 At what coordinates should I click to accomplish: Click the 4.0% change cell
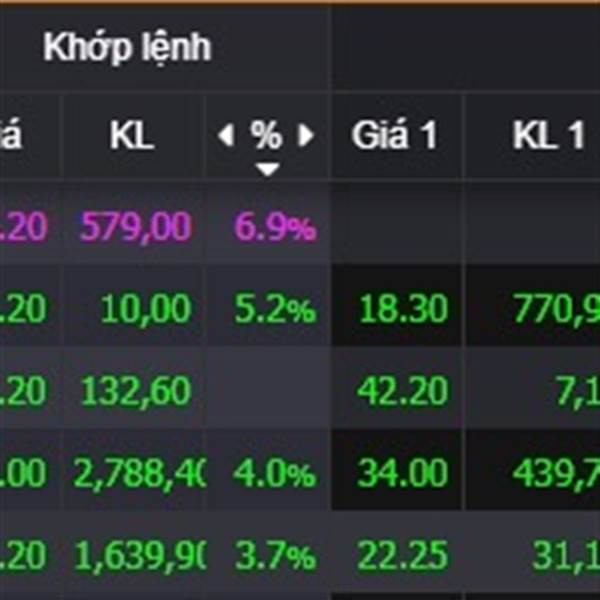(x=275, y=473)
